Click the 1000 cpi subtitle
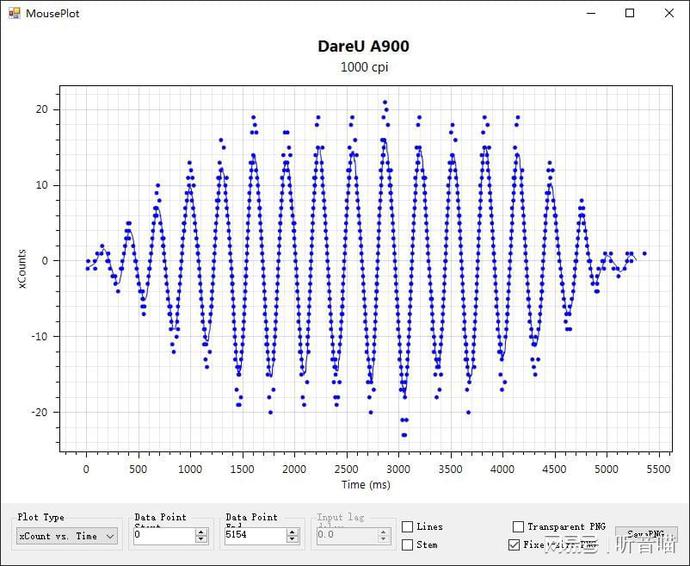 click(x=364, y=67)
